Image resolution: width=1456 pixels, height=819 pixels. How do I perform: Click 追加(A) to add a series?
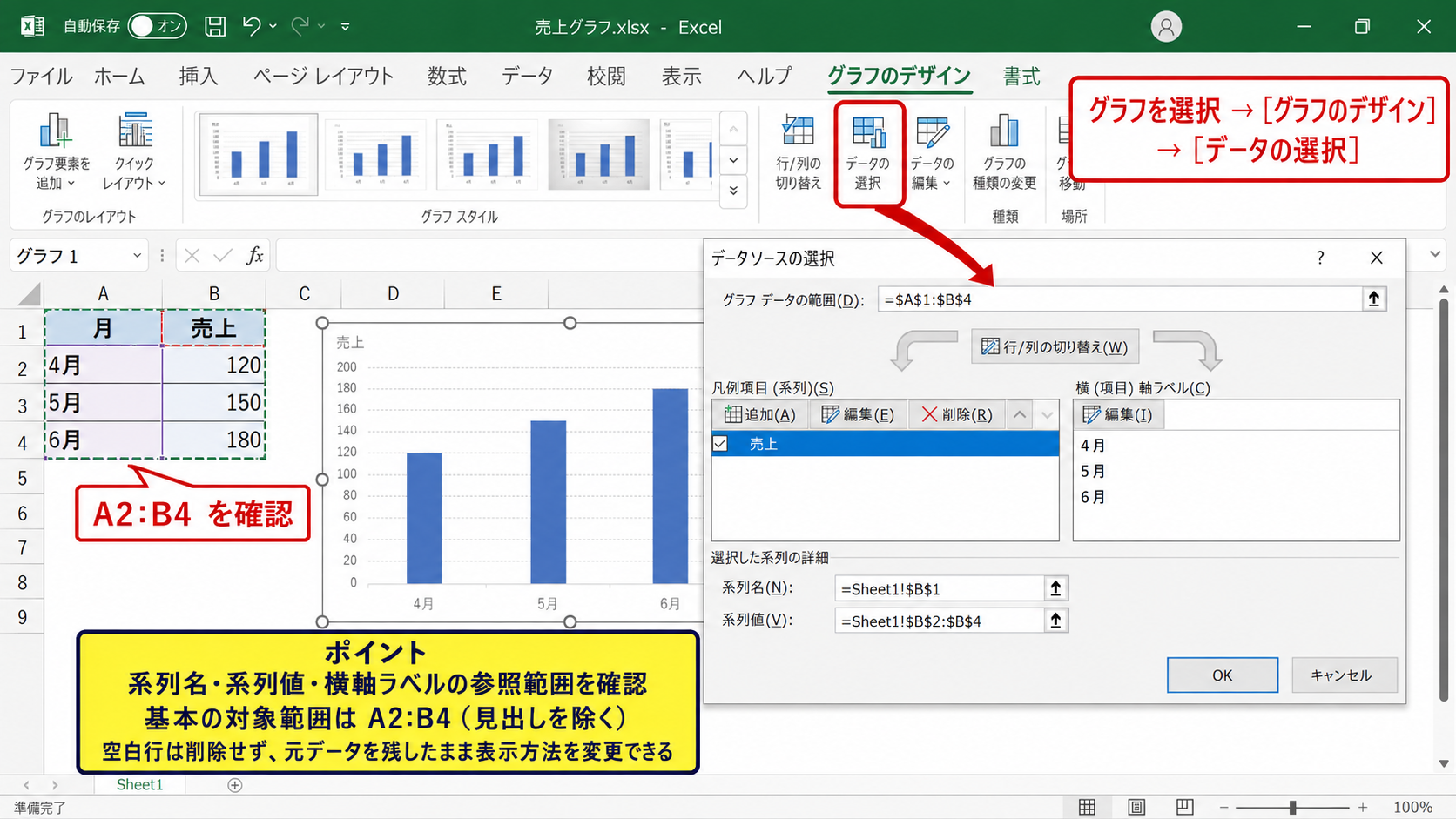pos(759,414)
